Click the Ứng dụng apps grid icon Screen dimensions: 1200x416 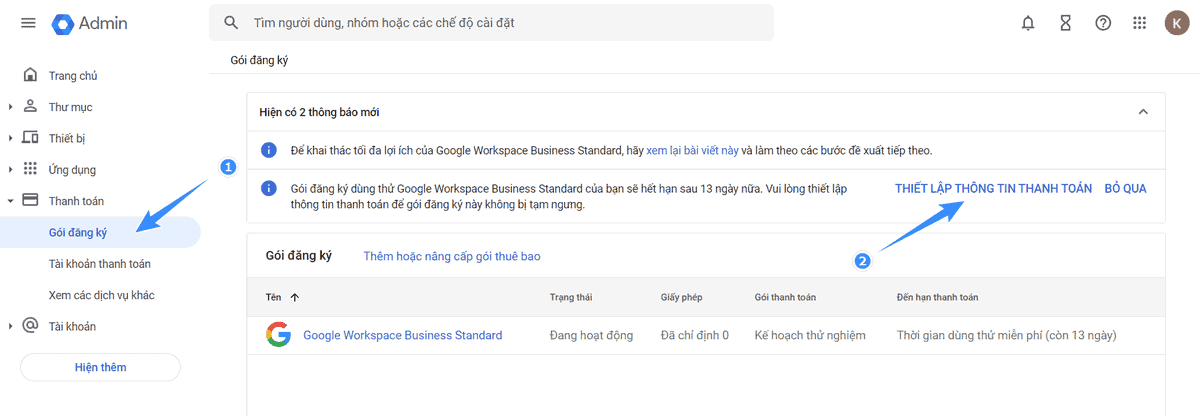pyautogui.click(x=30, y=169)
